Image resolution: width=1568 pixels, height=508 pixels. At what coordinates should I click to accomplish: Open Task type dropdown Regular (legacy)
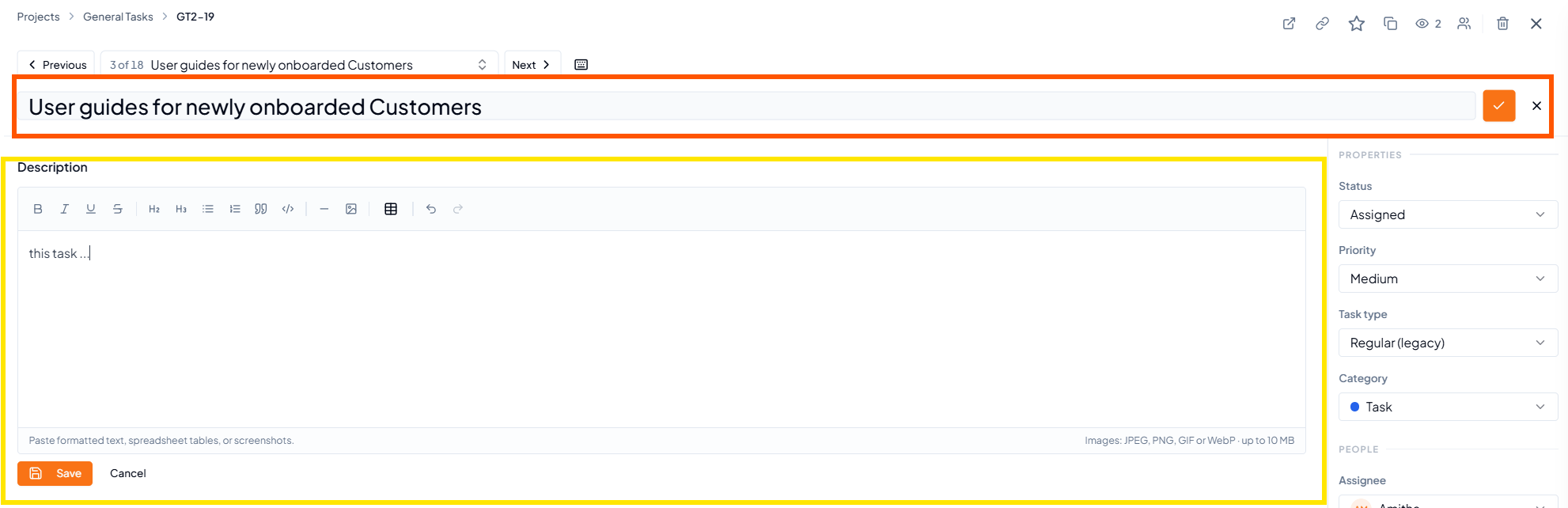1448,343
